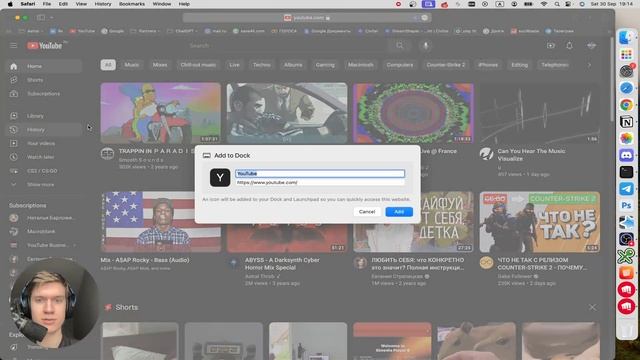640x360 pixels.
Task: Open Subscriptions in YouTube sidebar
Action: pyautogui.click(x=44, y=93)
